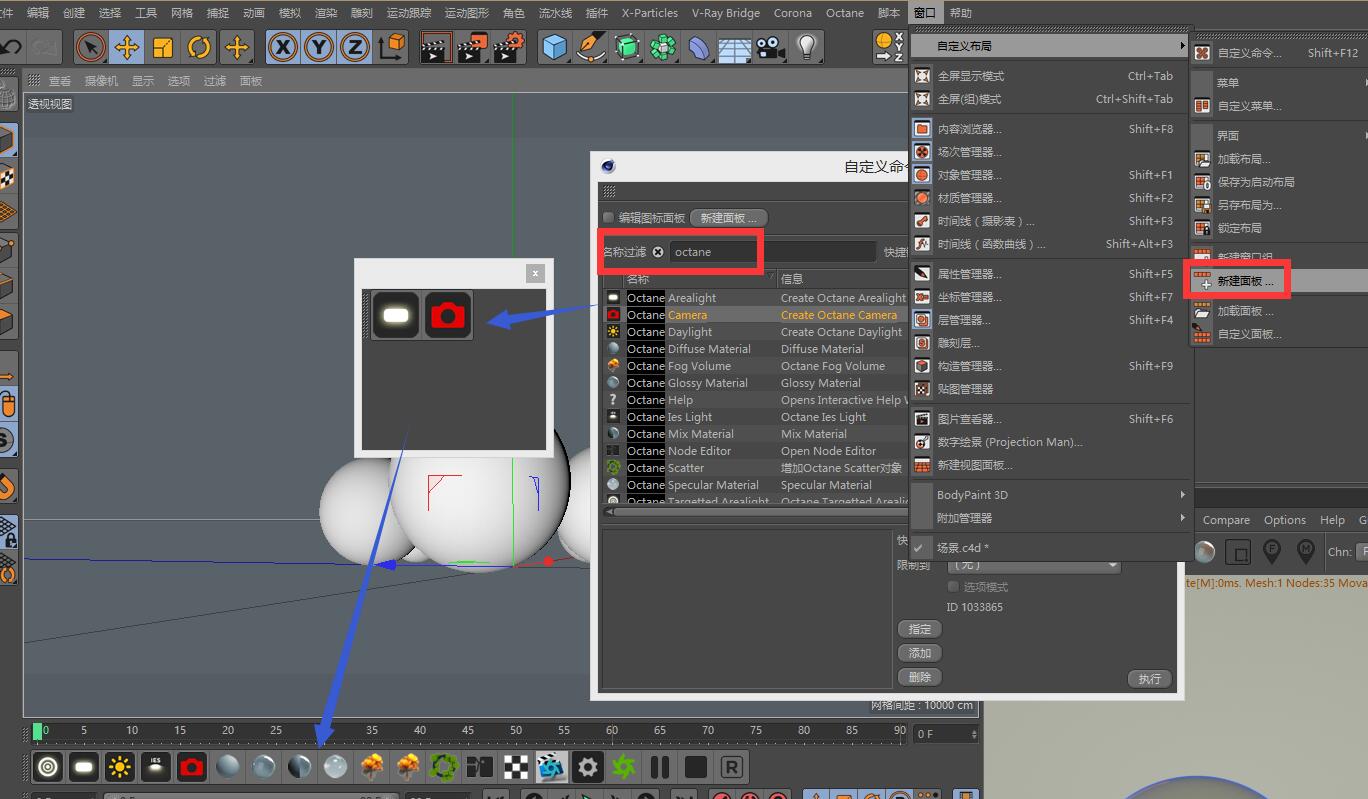Click red camera icon in floating palette
The width and height of the screenshot is (1368, 799).
pyautogui.click(x=447, y=315)
